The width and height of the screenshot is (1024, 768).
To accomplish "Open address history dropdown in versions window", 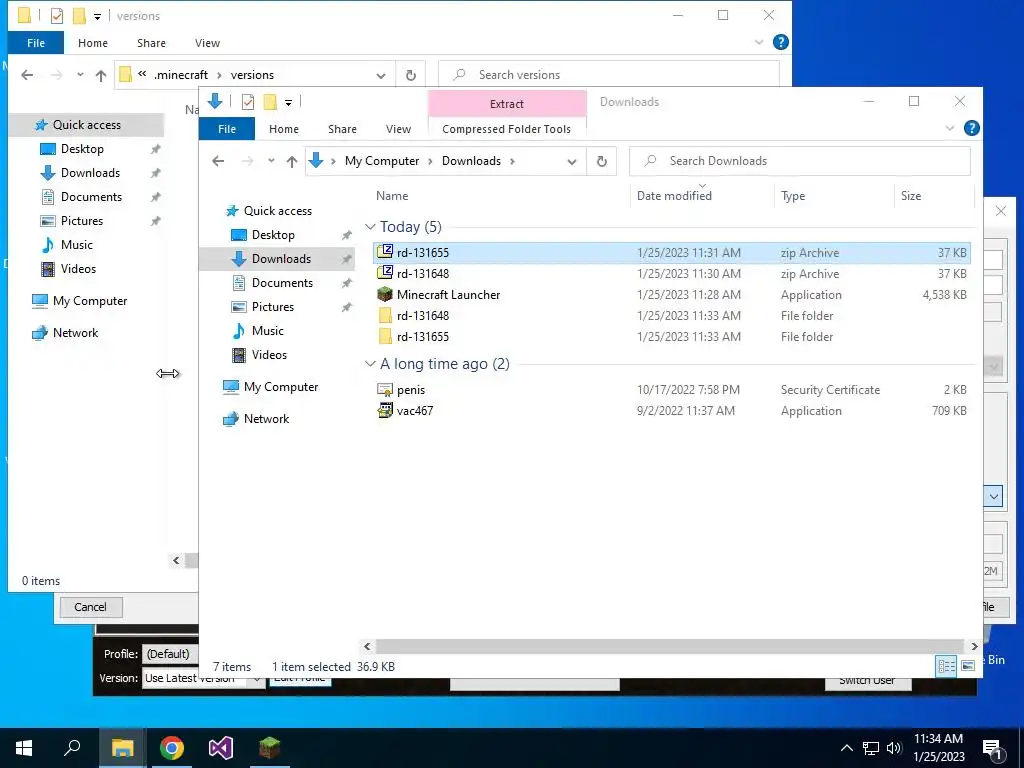I will [381, 75].
